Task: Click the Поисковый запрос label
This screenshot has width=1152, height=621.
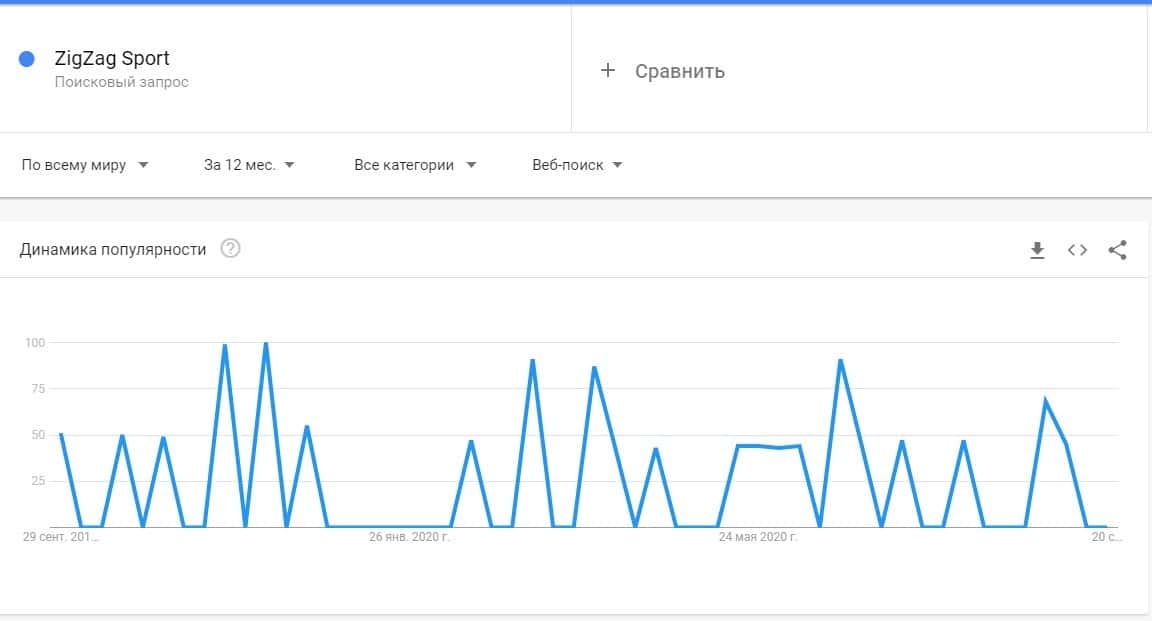Action: pyautogui.click(x=121, y=82)
